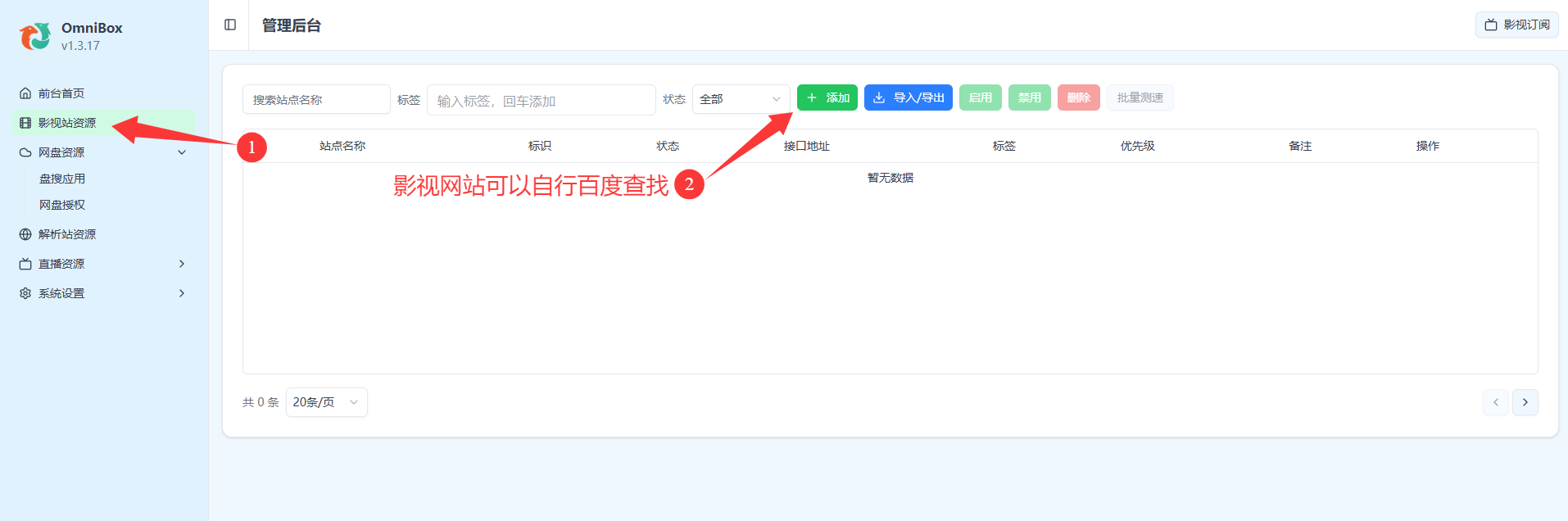Click the cloud icon beside 网盘资源
This screenshot has width=1568, height=521.
25,152
